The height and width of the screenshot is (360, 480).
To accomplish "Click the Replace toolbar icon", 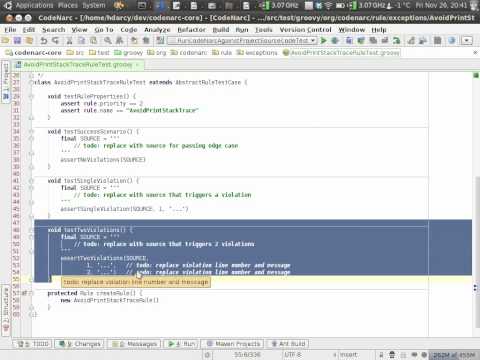I will [119, 41].
